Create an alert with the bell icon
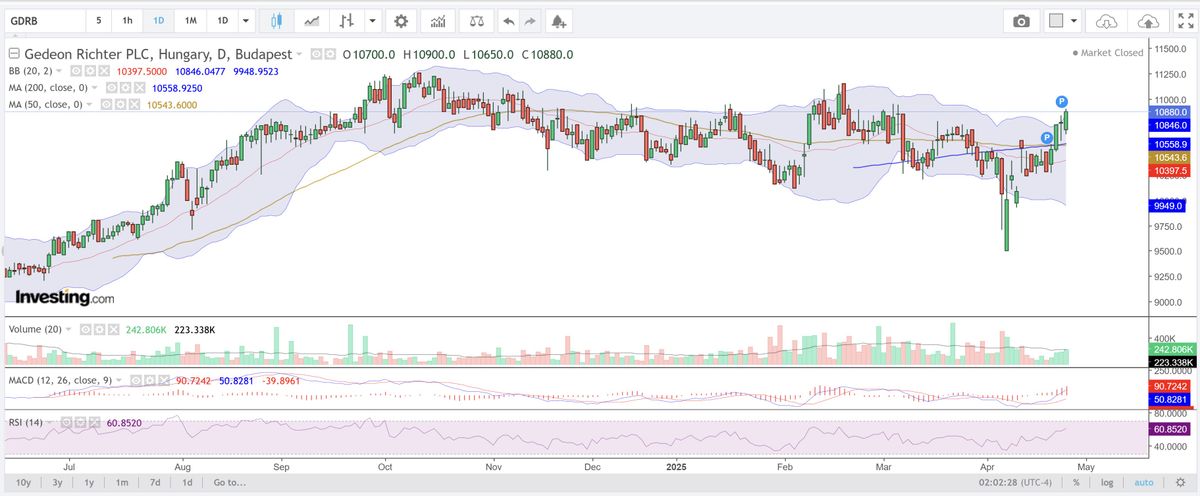Image resolution: width=1200 pixels, height=496 pixels. (560, 21)
